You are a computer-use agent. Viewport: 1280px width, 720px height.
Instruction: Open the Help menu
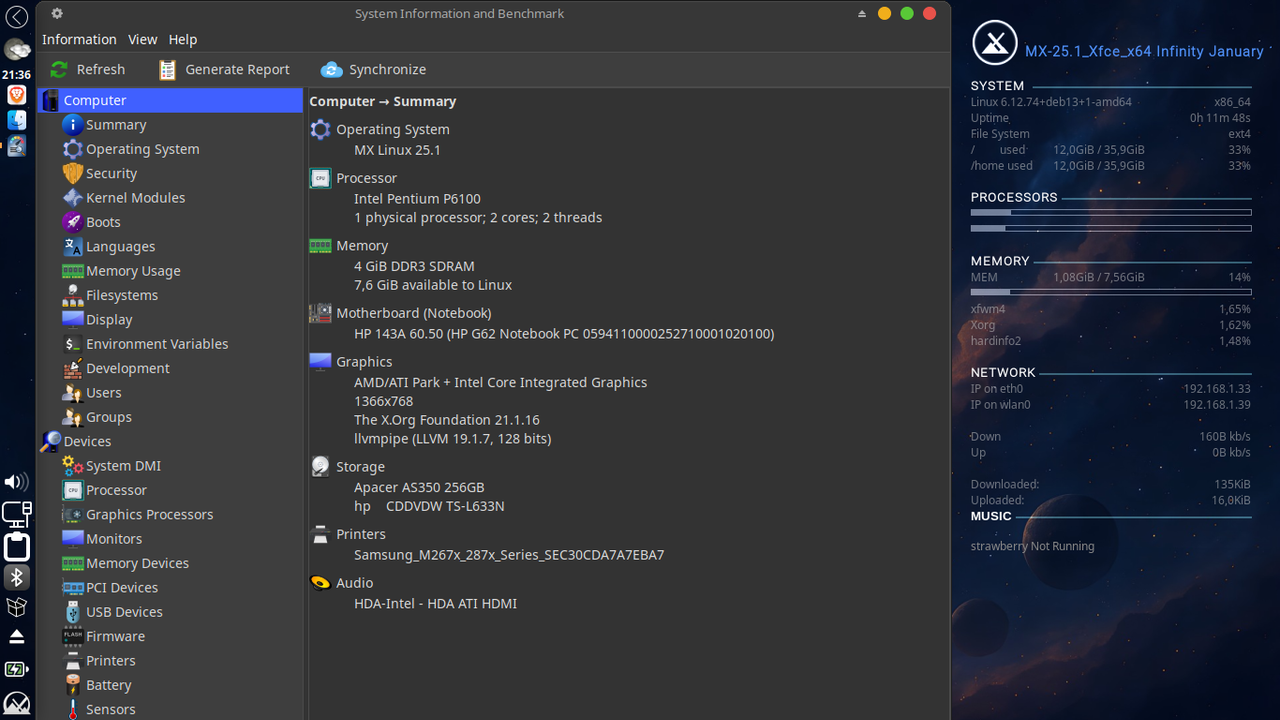[183, 39]
